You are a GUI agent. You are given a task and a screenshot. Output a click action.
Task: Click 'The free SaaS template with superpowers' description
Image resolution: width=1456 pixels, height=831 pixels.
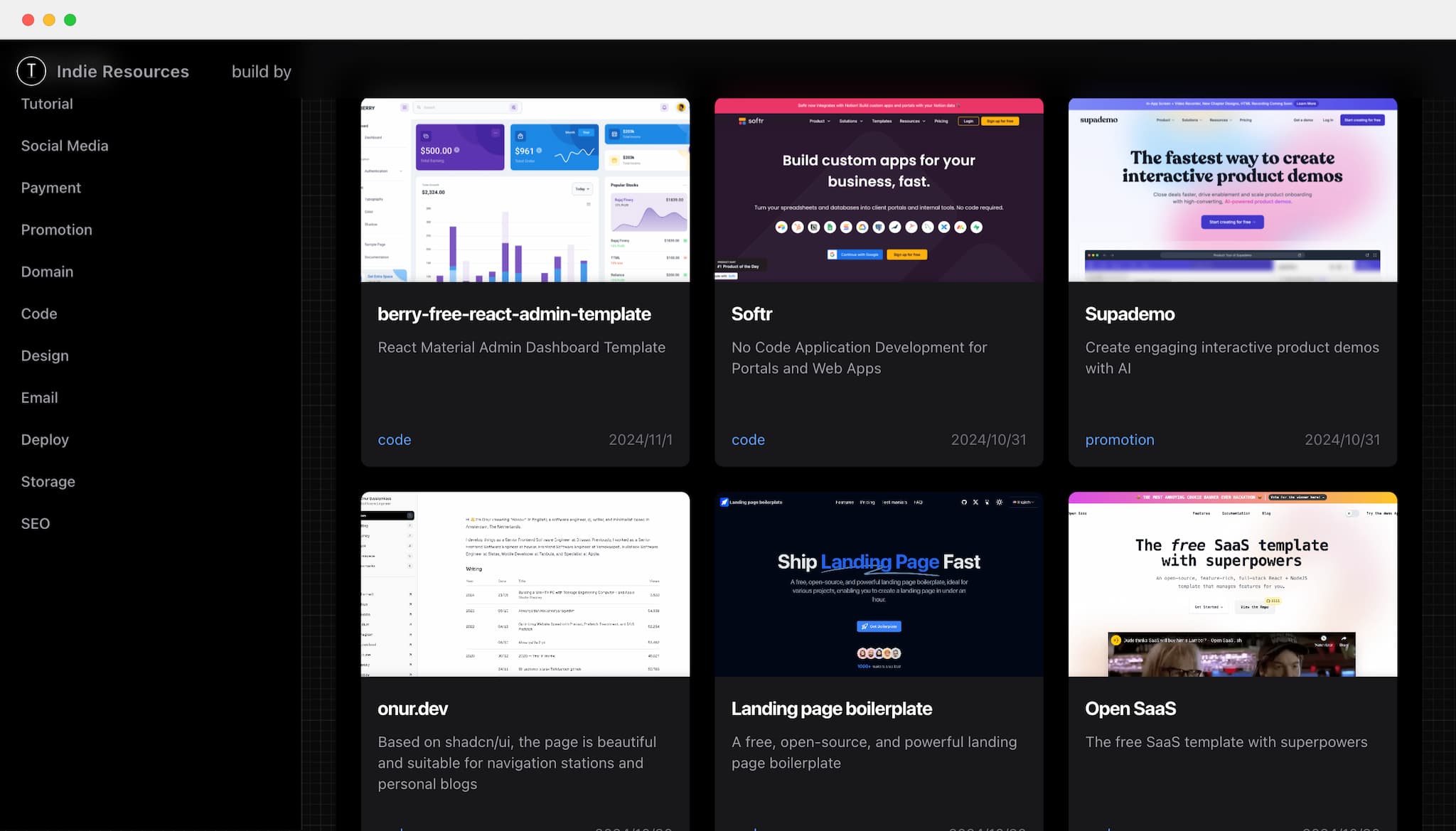click(x=1226, y=742)
